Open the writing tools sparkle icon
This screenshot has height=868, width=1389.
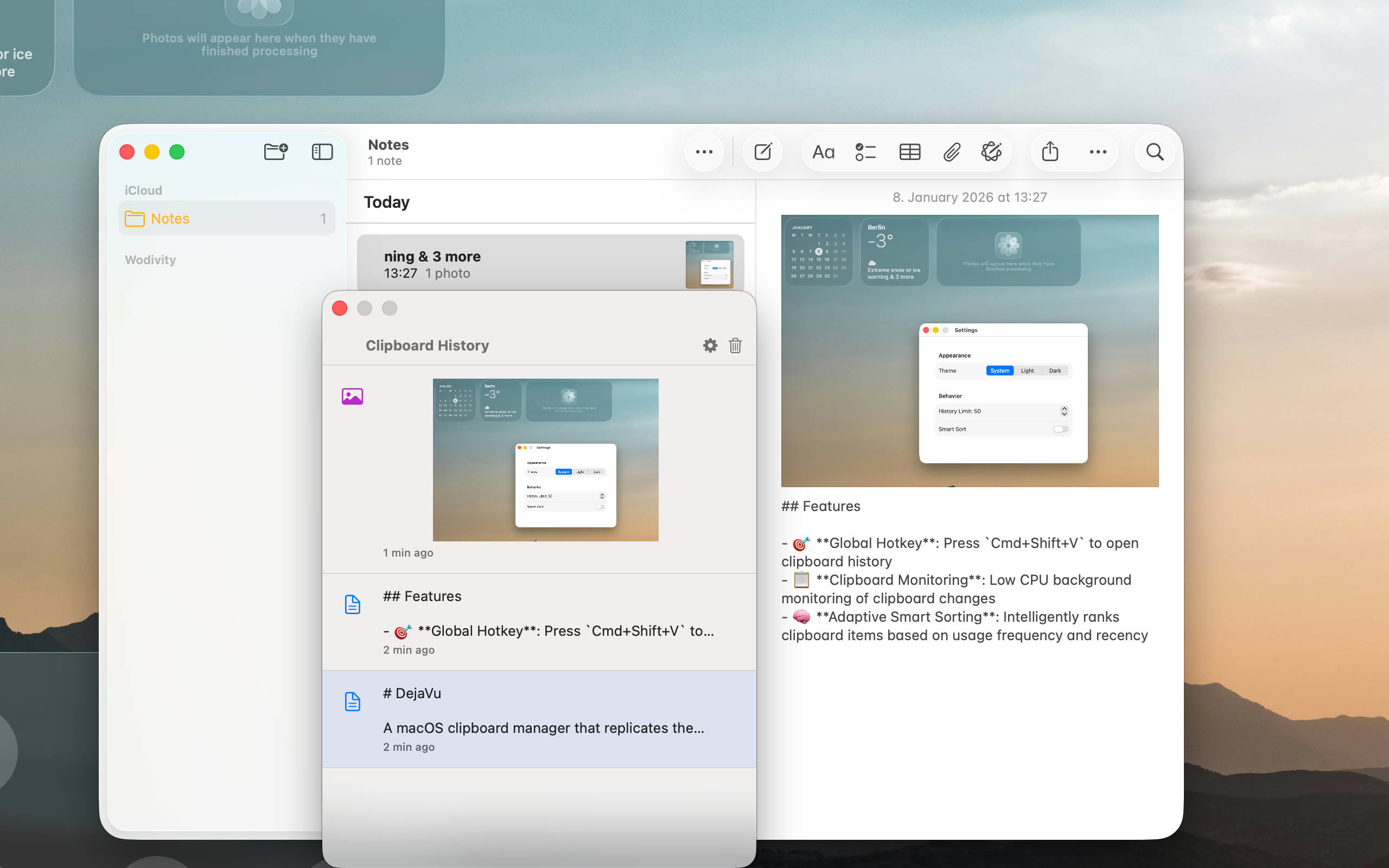[991, 151]
